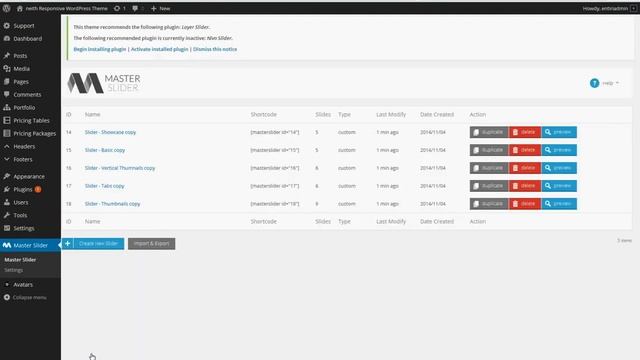The width and height of the screenshot is (640, 360).
Task: Delete the Slider - Basic copy
Action: tap(525, 150)
